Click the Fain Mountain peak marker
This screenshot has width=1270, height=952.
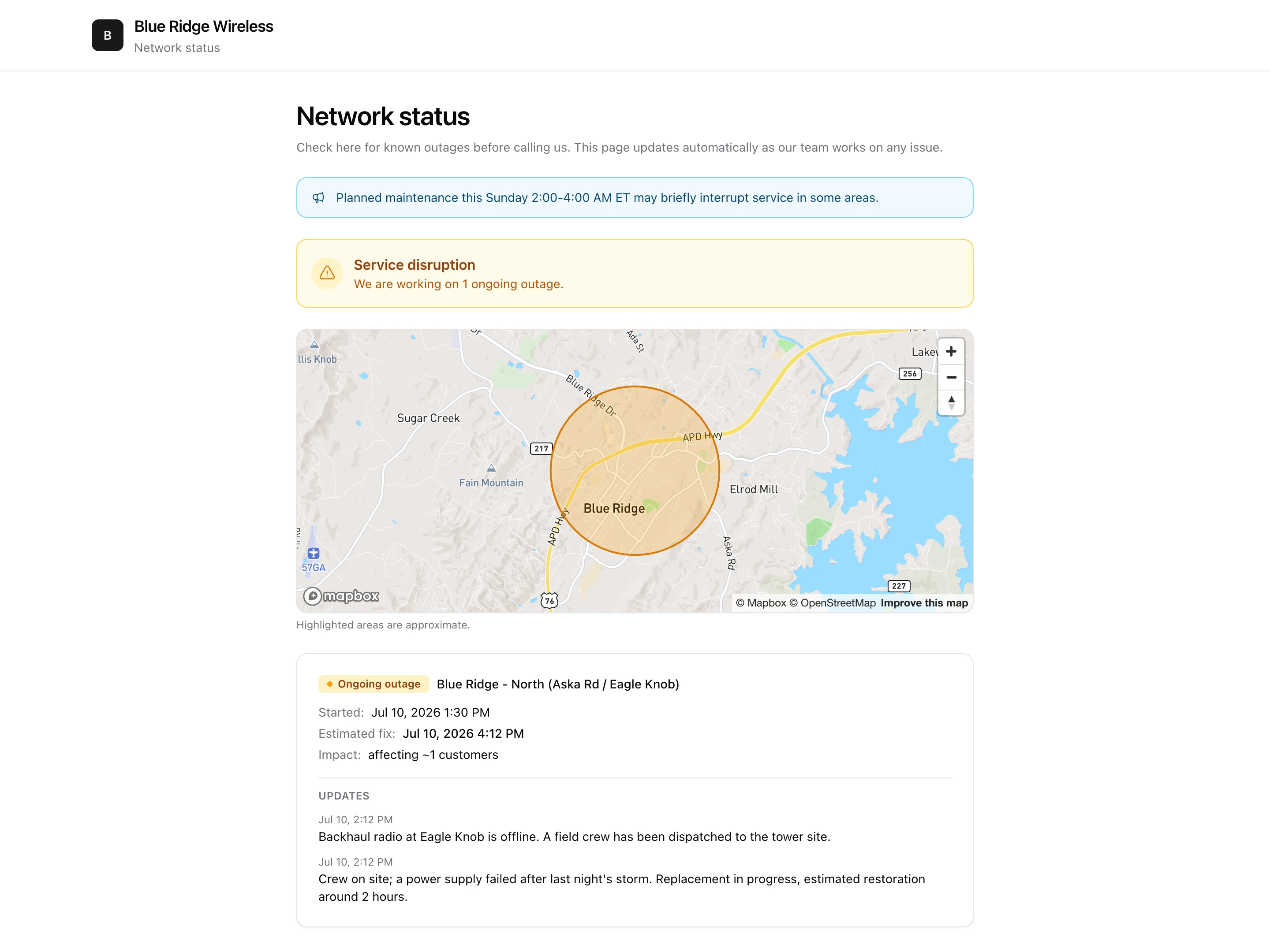tap(491, 468)
